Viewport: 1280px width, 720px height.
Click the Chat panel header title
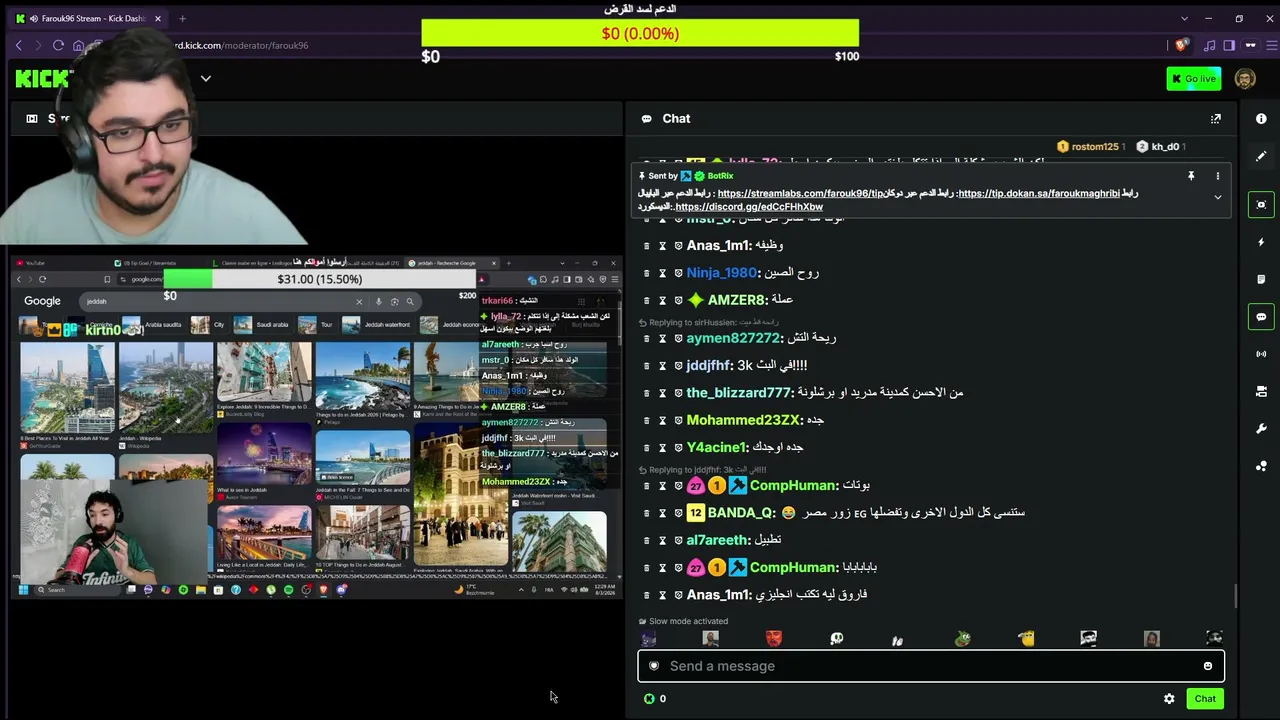(x=676, y=118)
